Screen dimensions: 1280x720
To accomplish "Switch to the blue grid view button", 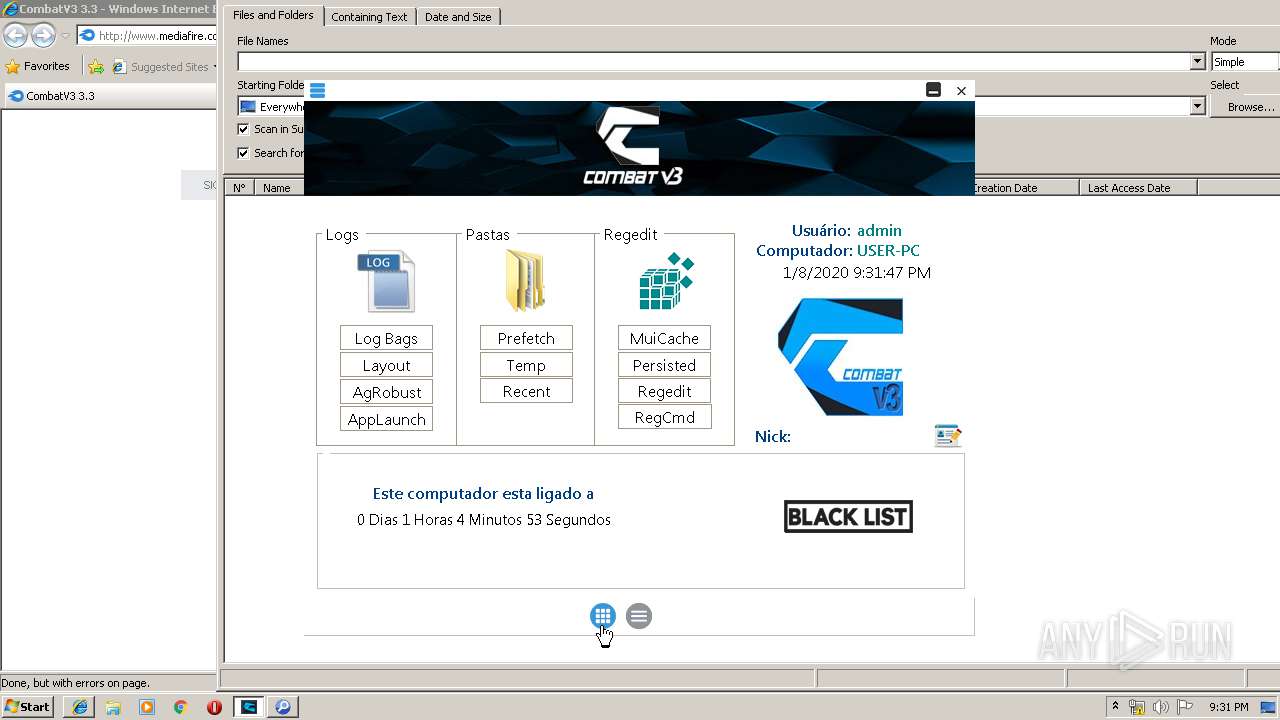I will click(602, 616).
